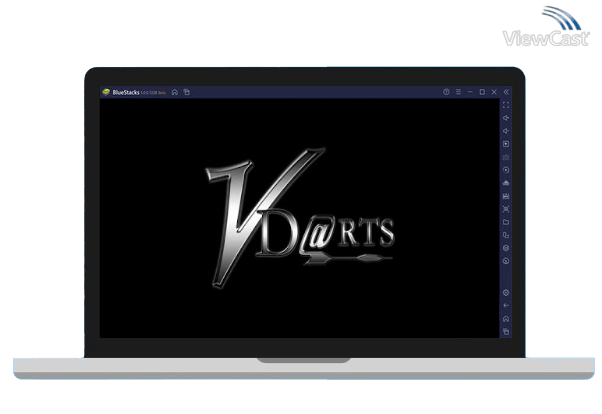602x414 pixels.
Task: Click the floppy-disk-like save icon in sidebar
Action: click(506, 196)
